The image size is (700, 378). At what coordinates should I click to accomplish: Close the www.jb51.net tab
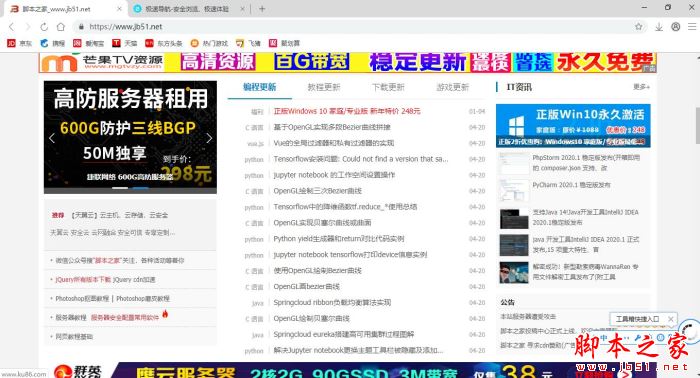(x=119, y=8)
